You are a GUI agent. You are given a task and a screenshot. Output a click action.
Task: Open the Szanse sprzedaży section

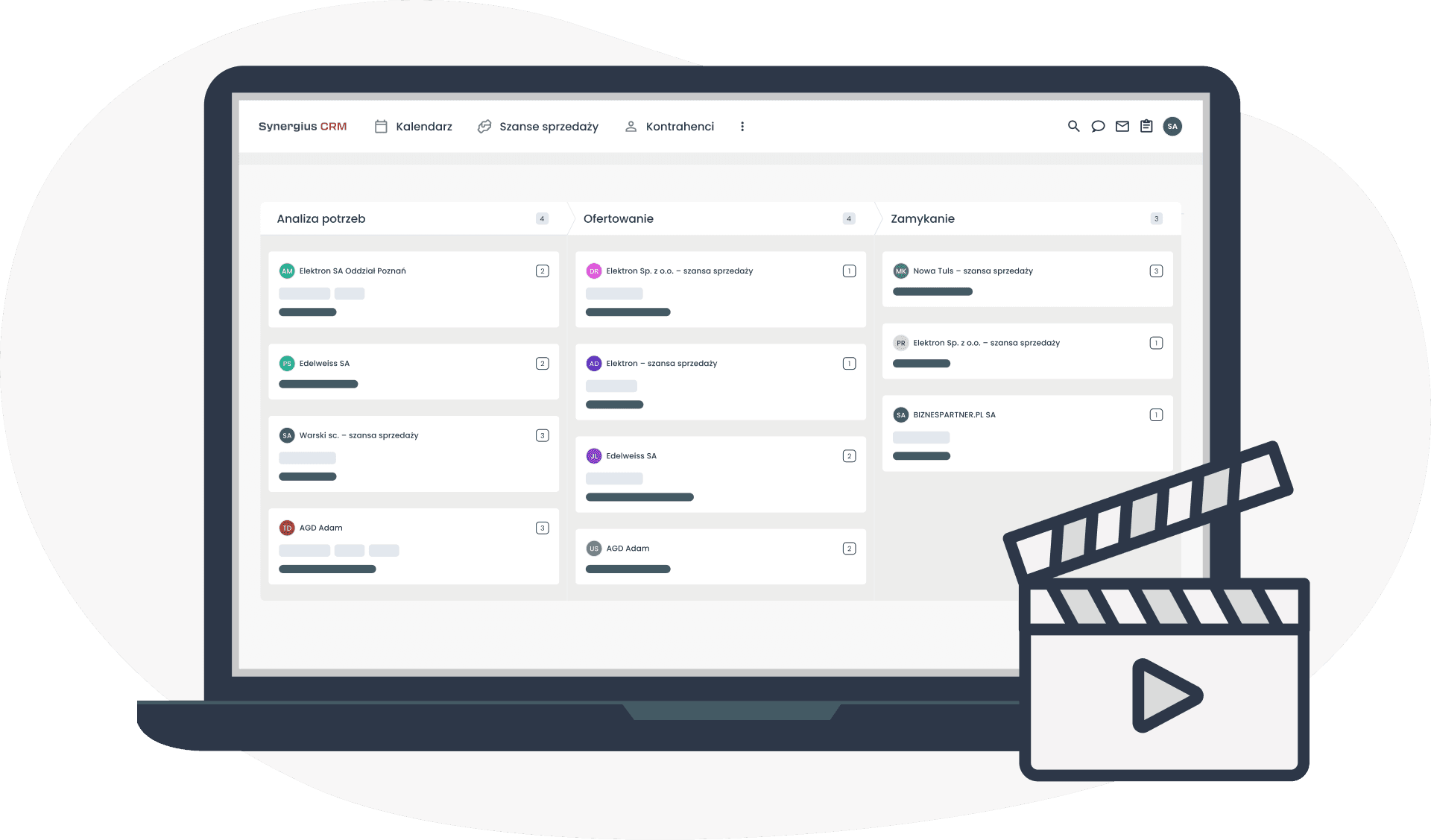(549, 127)
